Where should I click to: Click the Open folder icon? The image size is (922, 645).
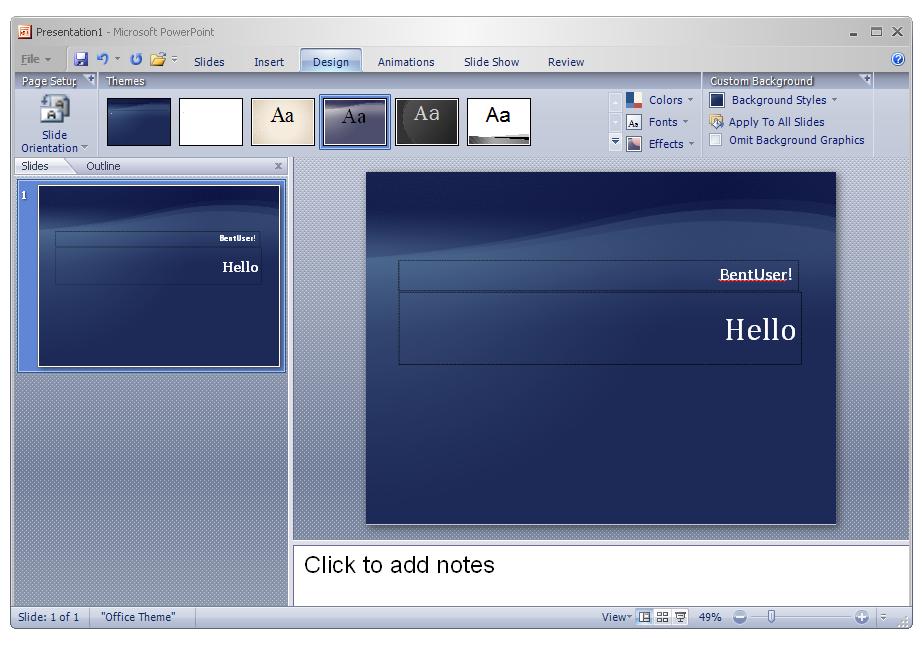click(157, 61)
